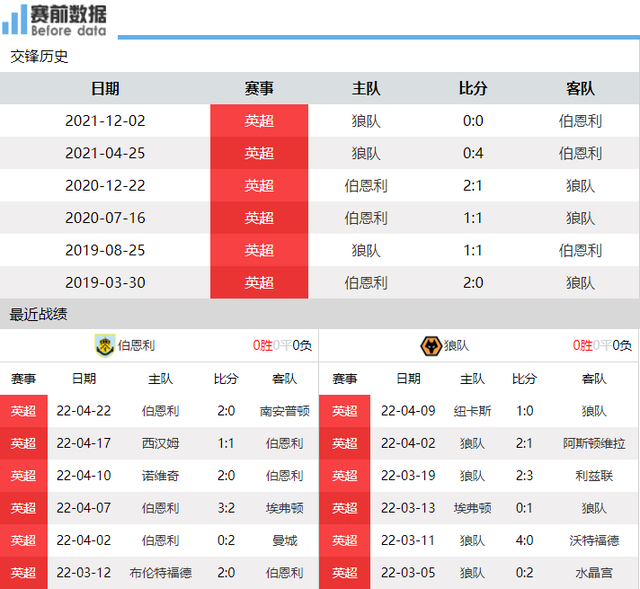640x589 pixels.
Task: Select the 最近战绩 section header
Action: point(38,314)
